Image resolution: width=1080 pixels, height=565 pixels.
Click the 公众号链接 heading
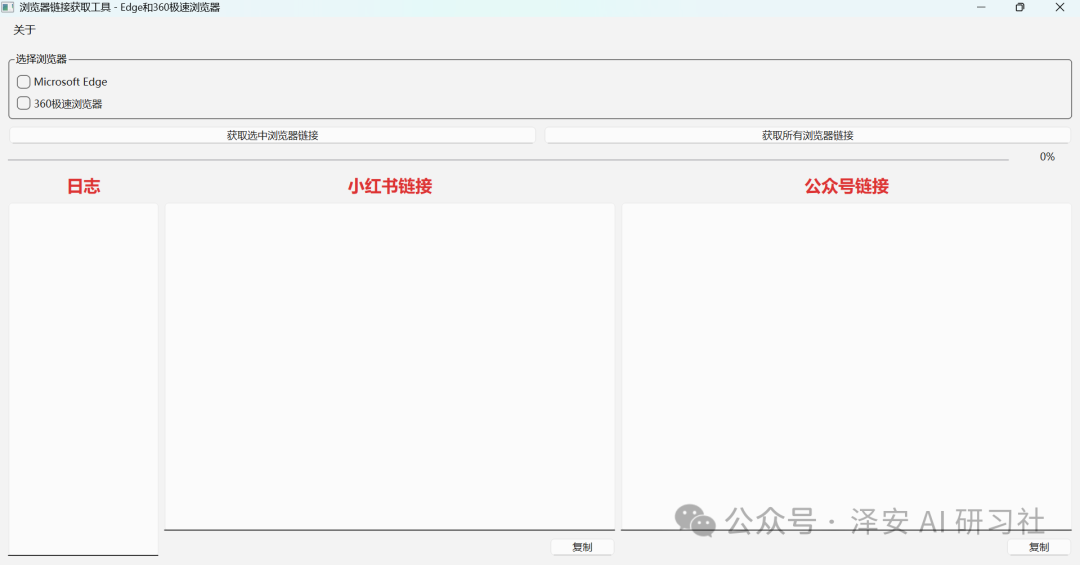847,186
